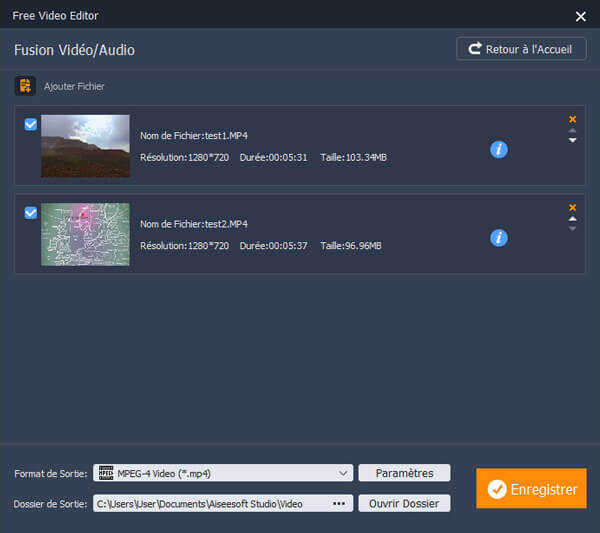
Task: Select the test1.MP4 landscape thumbnail
Action: coord(85,146)
